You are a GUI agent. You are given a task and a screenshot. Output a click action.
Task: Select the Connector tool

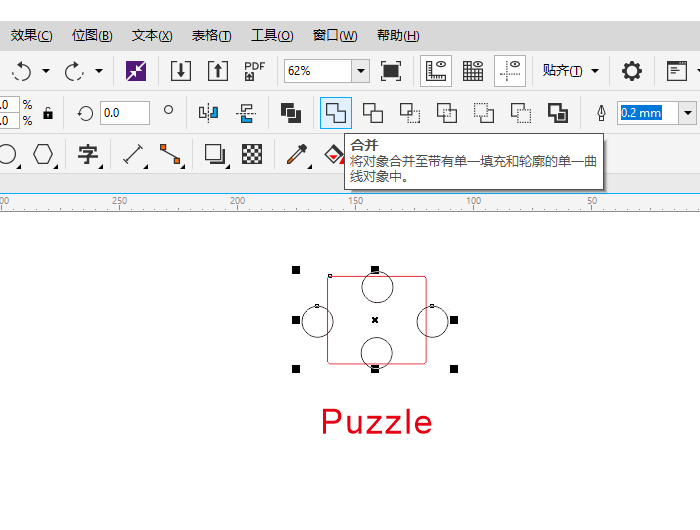(x=170, y=154)
